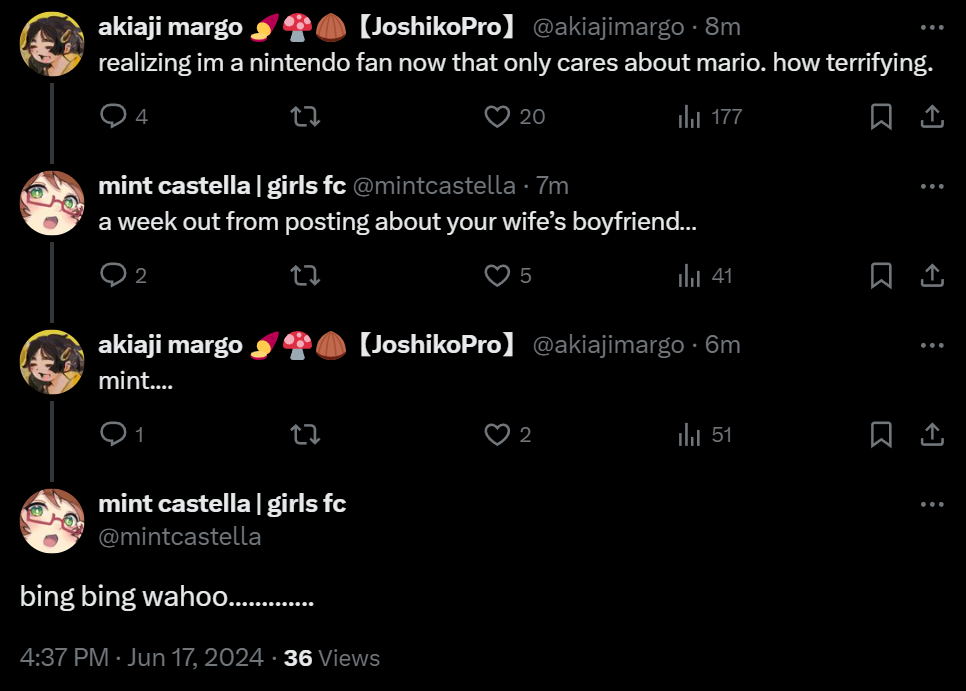Reply to the wife's boyfriend tweet
This screenshot has width=966, height=691.
(113, 275)
